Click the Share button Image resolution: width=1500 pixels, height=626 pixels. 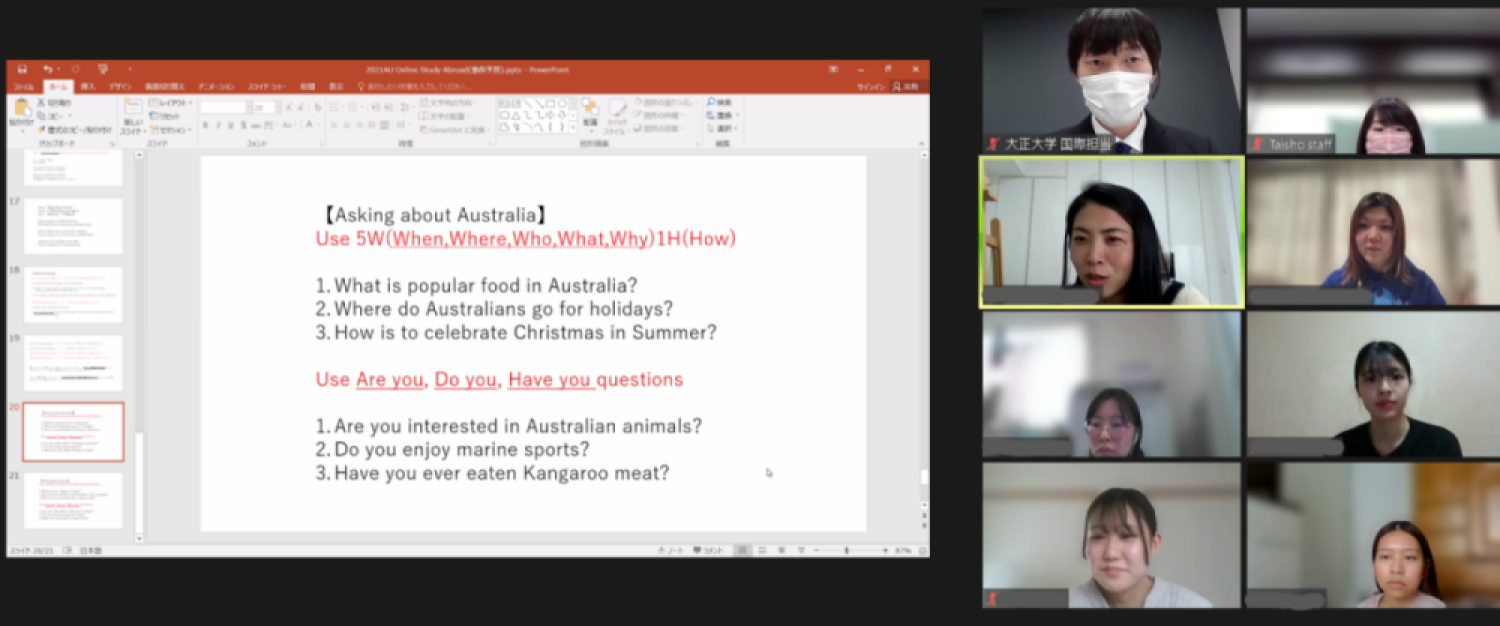pos(905,87)
